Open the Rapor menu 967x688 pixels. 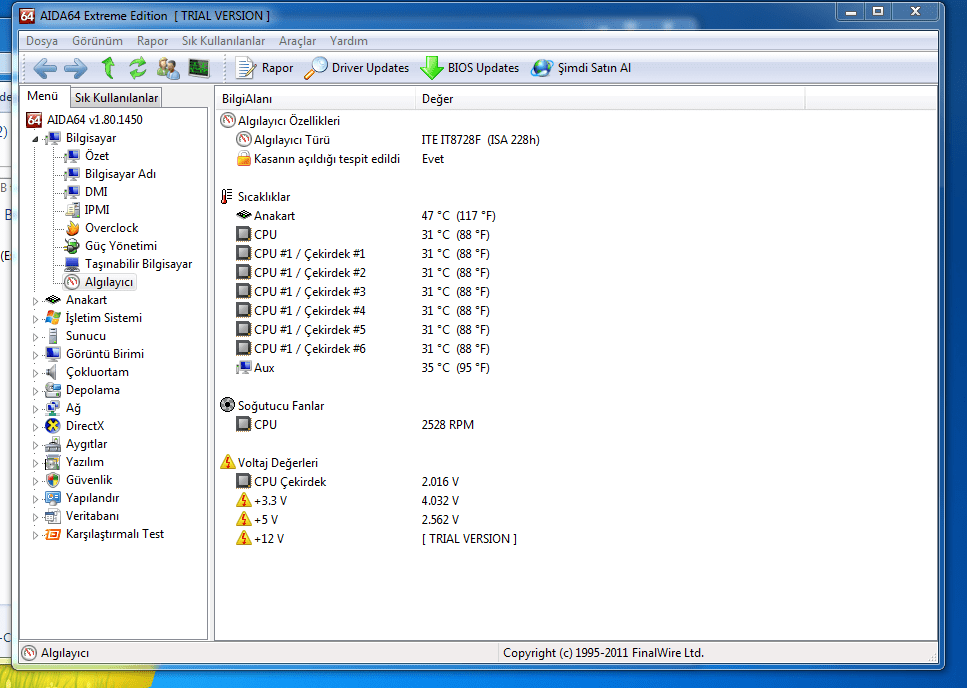tap(152, 41)
